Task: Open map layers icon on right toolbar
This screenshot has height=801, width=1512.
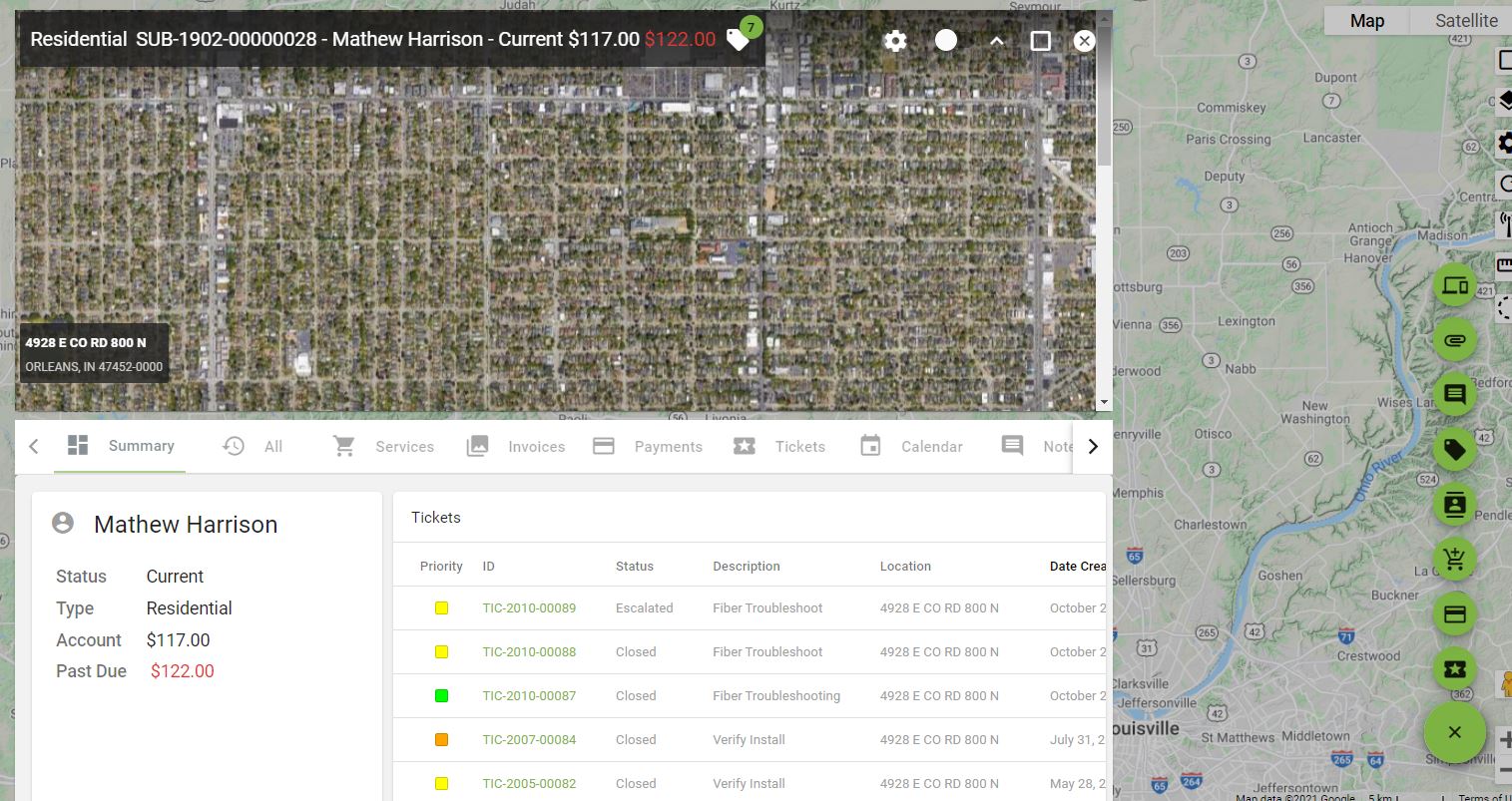Action: pos(1505,101)
